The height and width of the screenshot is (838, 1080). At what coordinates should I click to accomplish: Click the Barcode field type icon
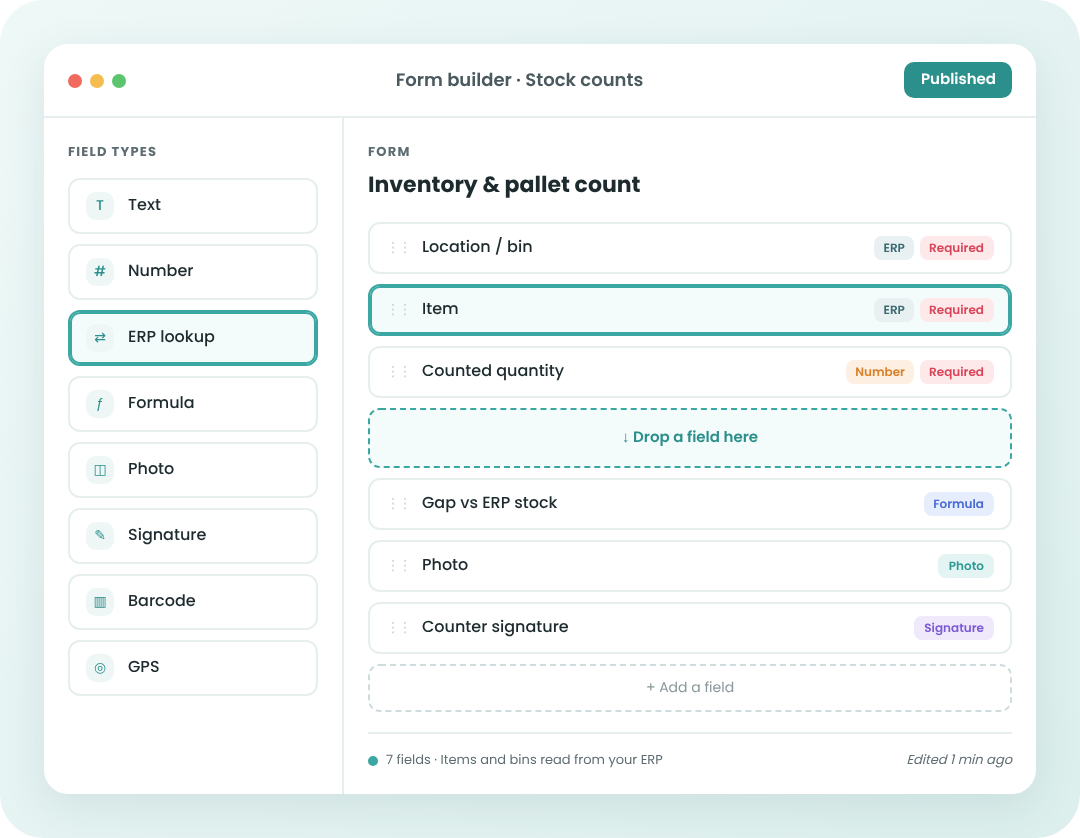pyautogui.click(x=100, y=601)
